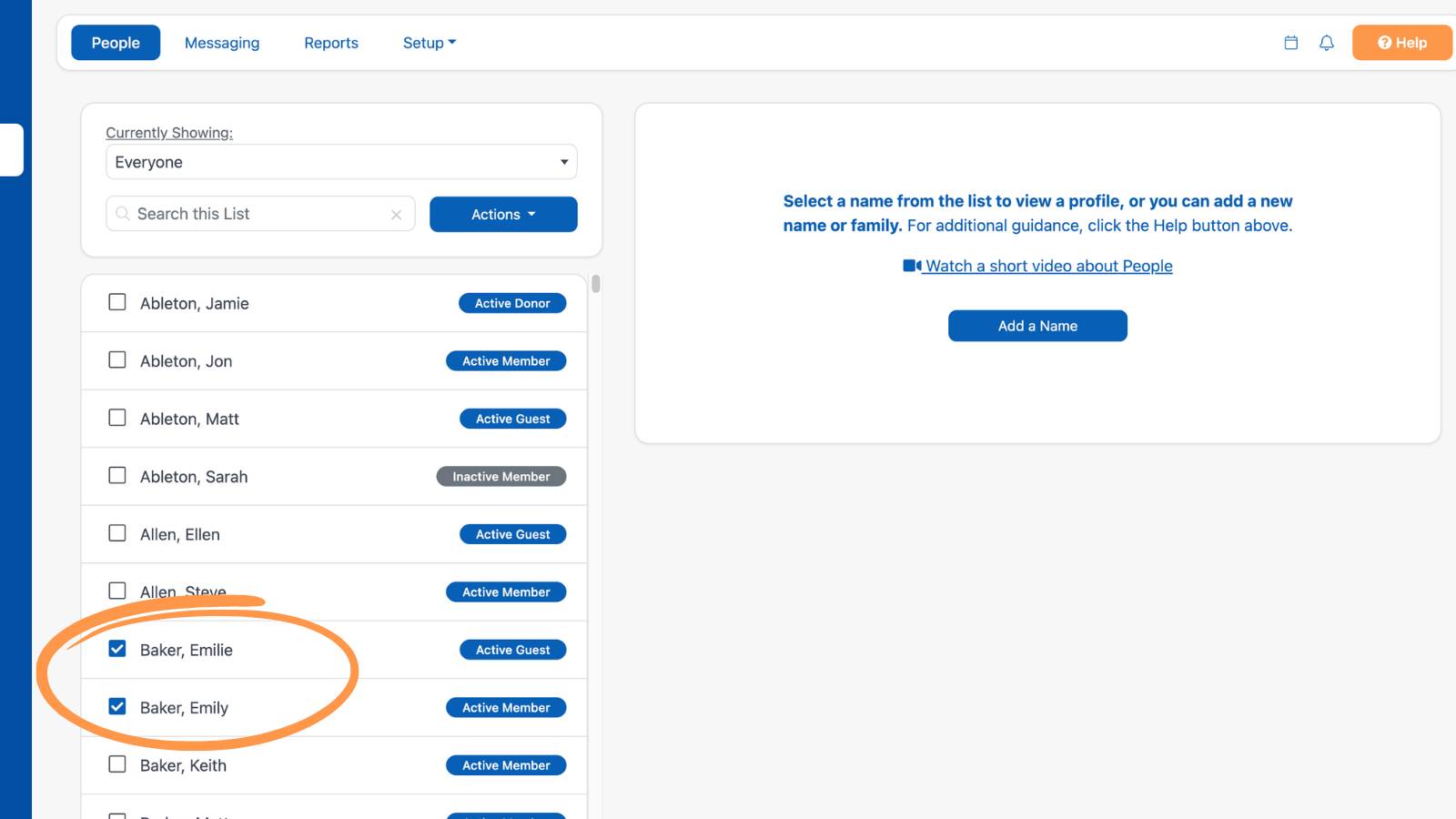Open Baker, Emily profile name

click(184, 708)
